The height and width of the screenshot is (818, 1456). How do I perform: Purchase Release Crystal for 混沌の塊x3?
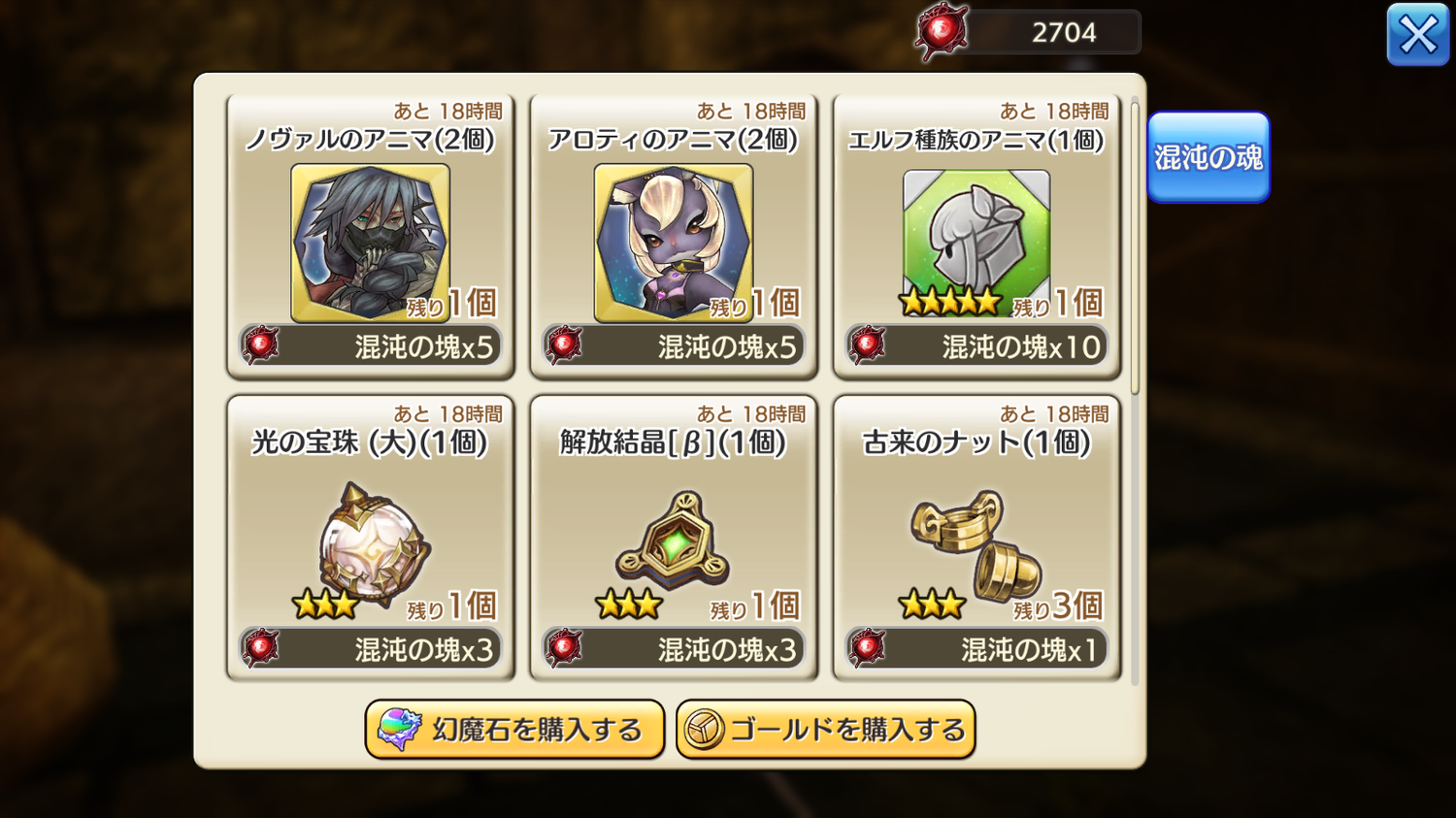pyautogui.click(x=673, y=648)
